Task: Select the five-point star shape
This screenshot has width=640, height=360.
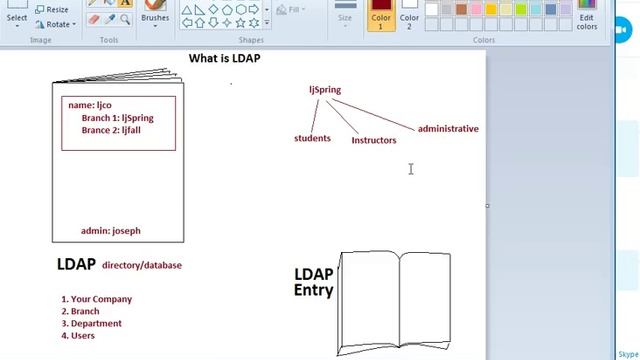Action: pos(241,23)
